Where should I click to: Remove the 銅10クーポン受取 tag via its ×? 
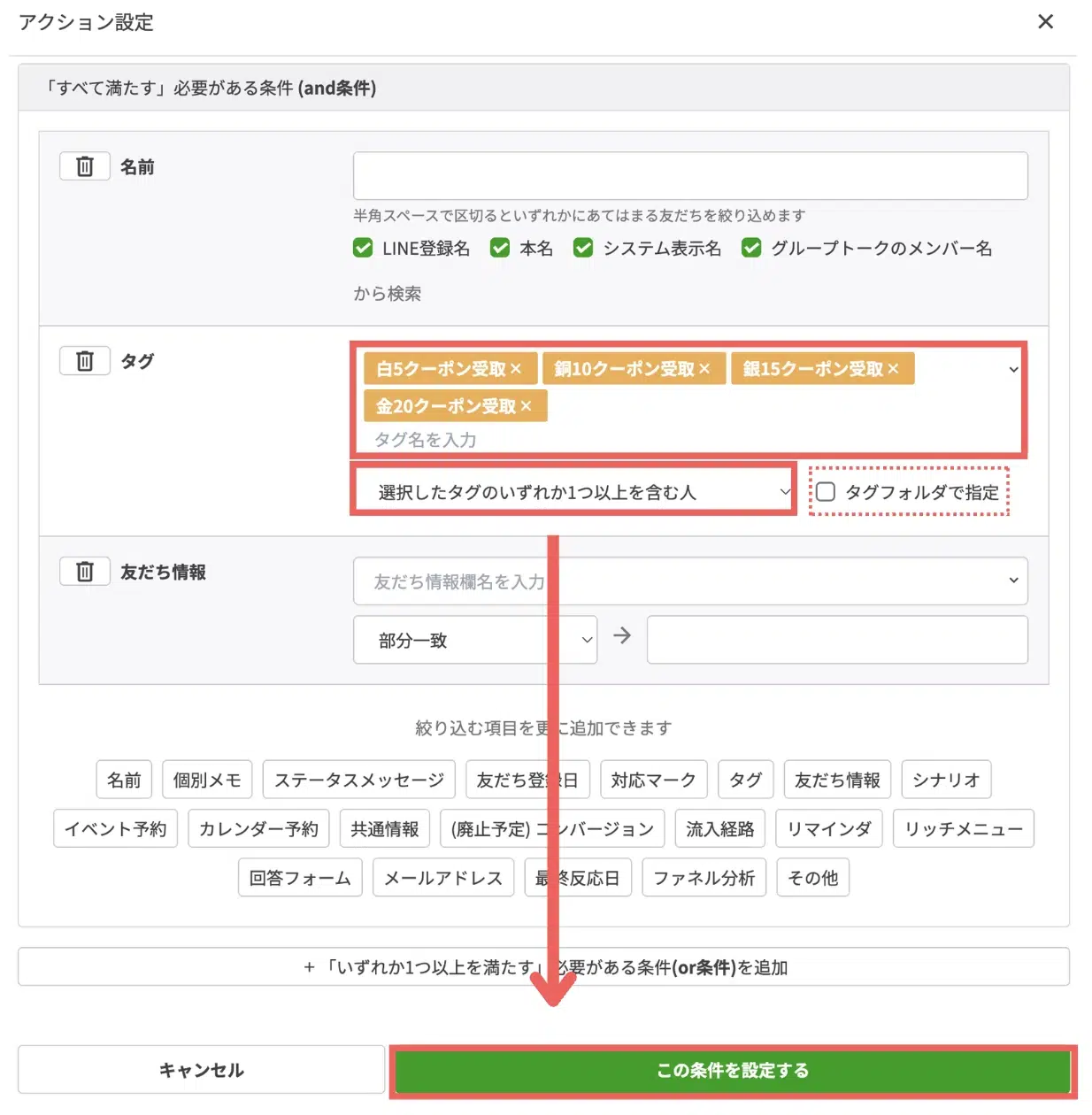[704, 369]
